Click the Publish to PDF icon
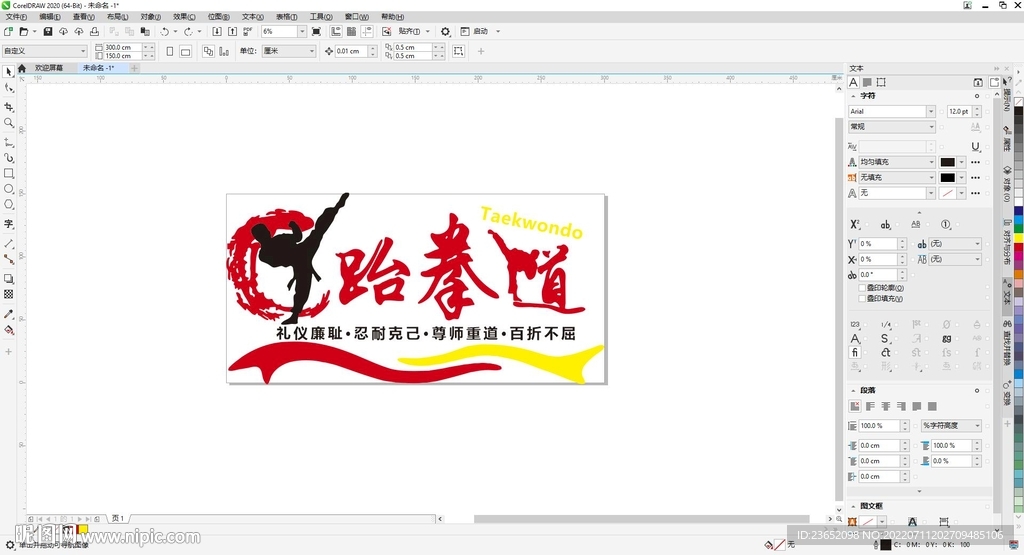This screenshot has width=1024, height=555. click(x=248, y=31)
